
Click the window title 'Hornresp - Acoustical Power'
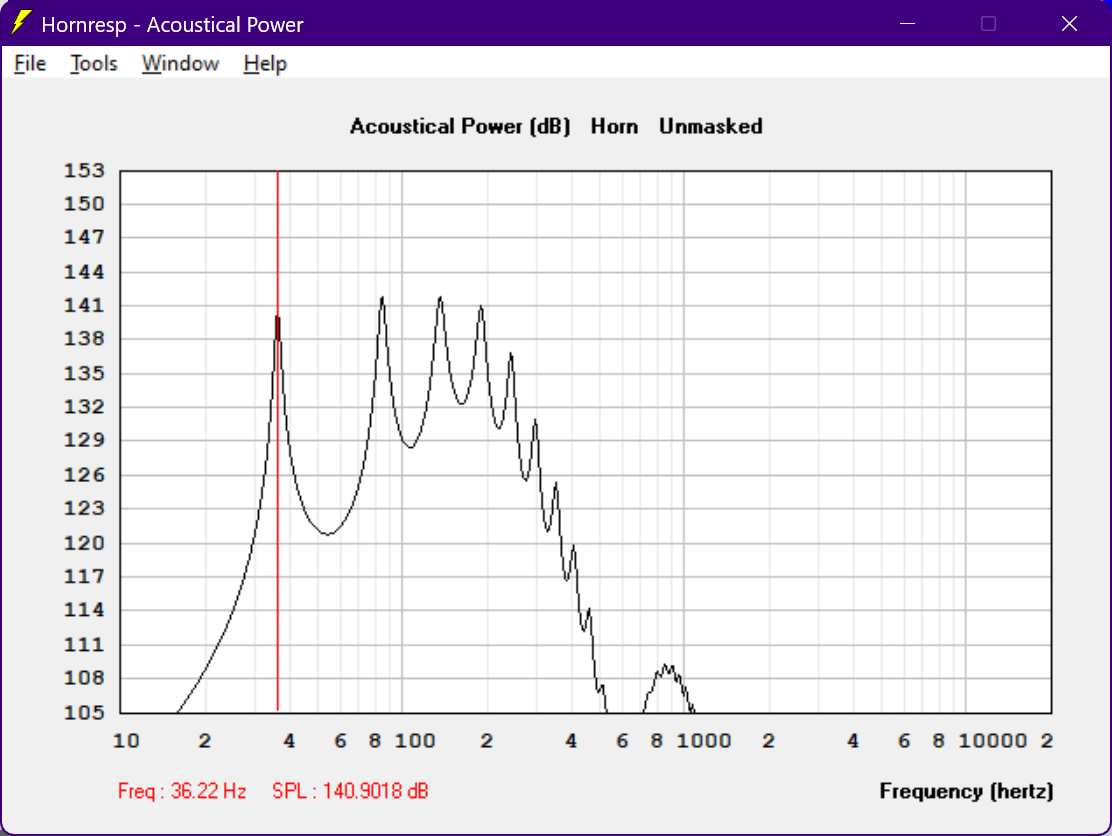172,24
